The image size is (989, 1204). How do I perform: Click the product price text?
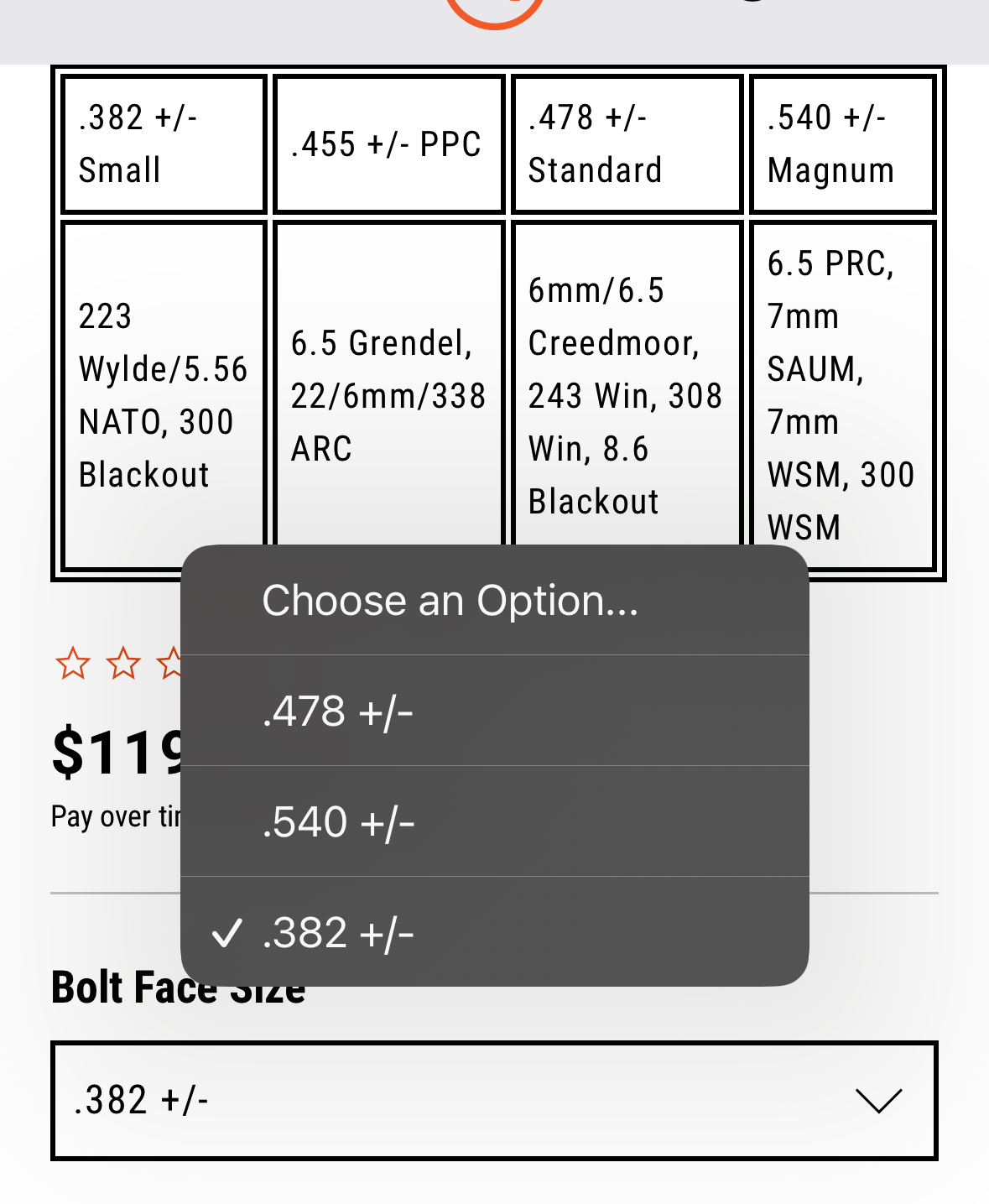pos(116,752)
